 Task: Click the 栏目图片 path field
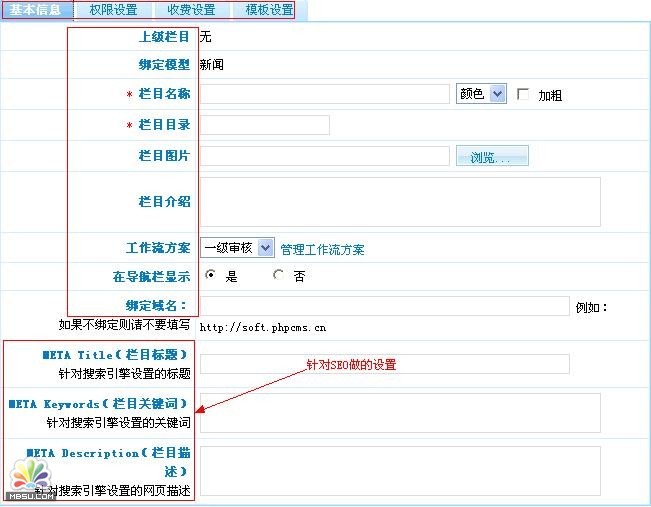click(x=325, y=156)
